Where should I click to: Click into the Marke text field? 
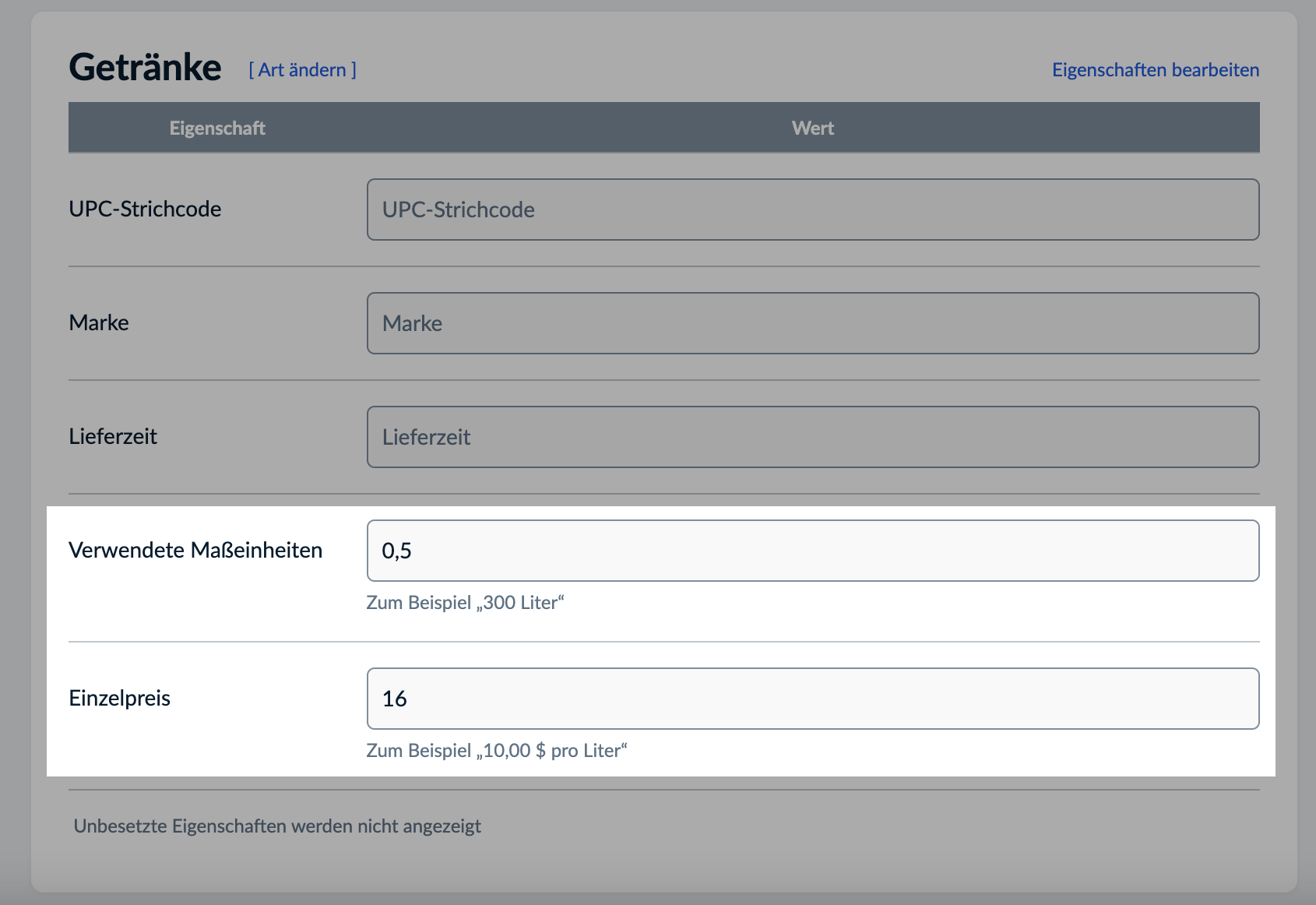click(x=812, y=323)
